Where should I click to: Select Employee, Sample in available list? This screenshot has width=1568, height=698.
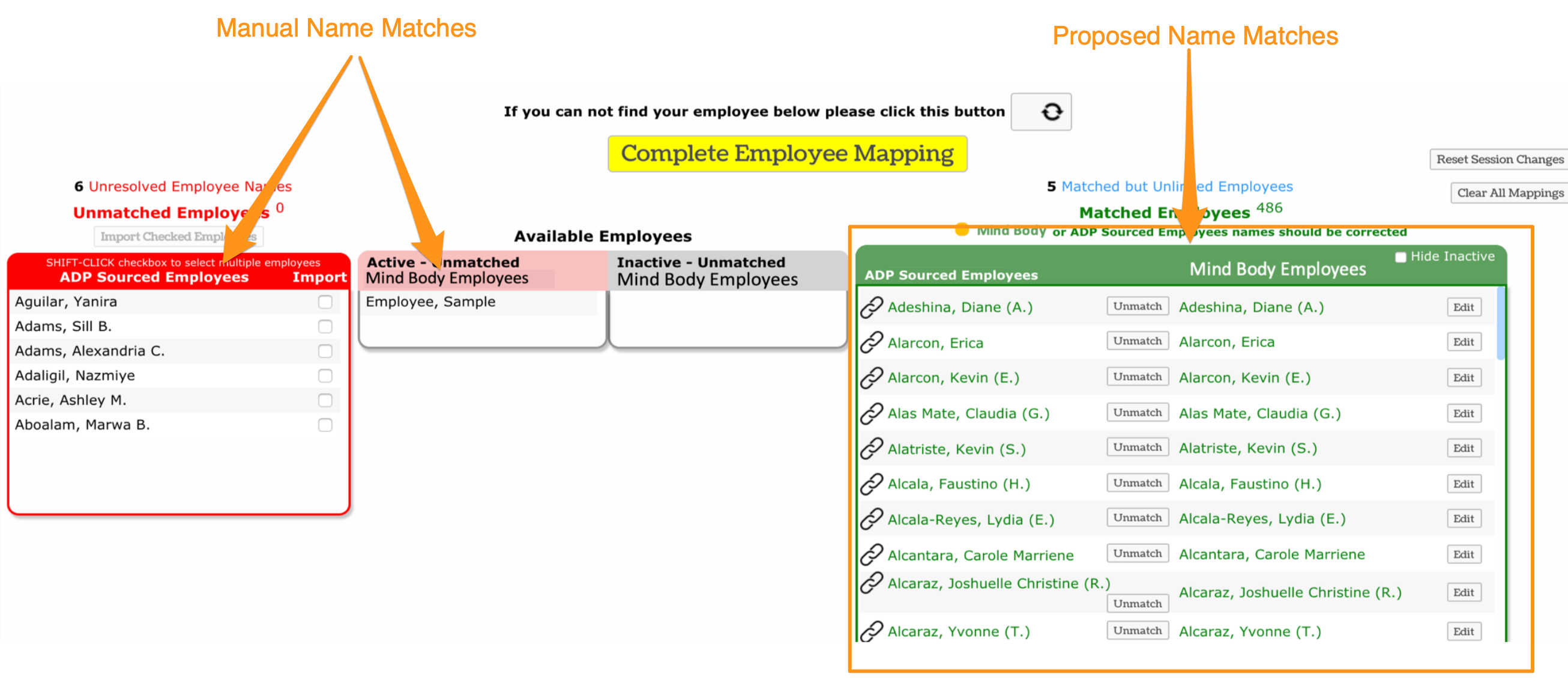pyautogui.click(x=430, y=302)
